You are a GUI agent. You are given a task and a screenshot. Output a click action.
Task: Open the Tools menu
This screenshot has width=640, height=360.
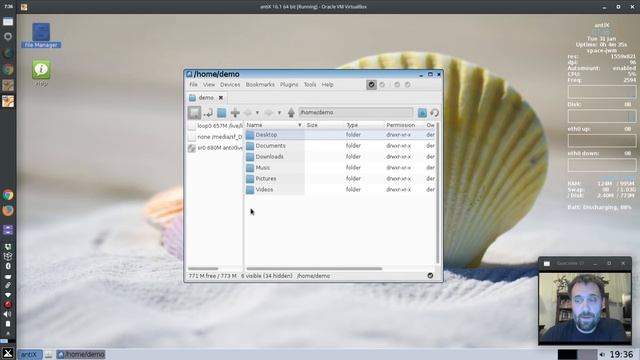[310, 84]
